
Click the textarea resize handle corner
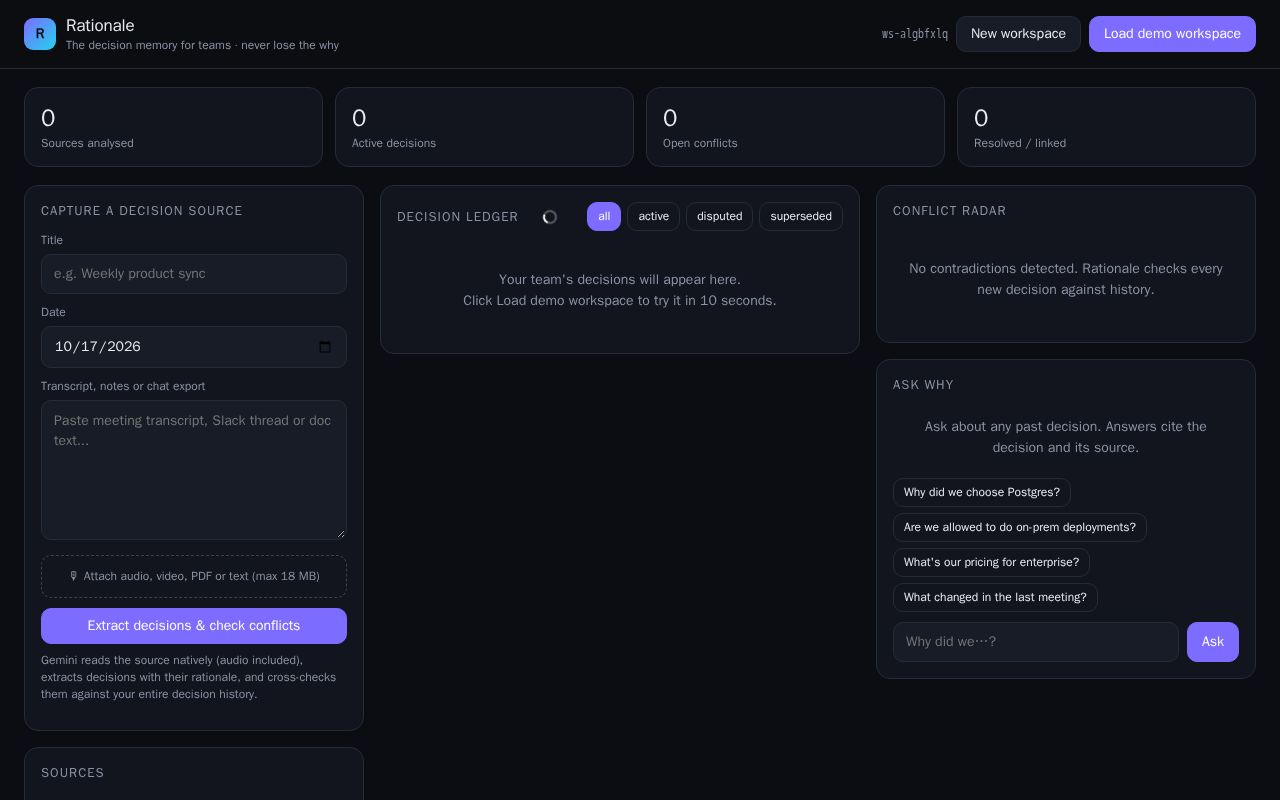pos(340,533)
